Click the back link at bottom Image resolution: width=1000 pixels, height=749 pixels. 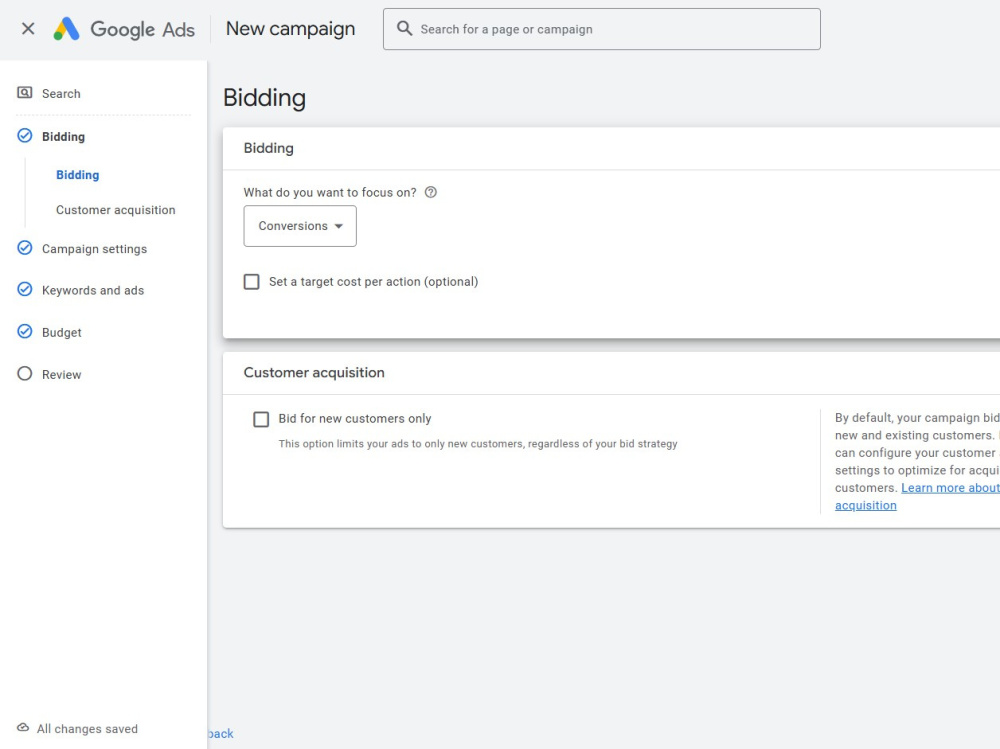coord(221,734)
